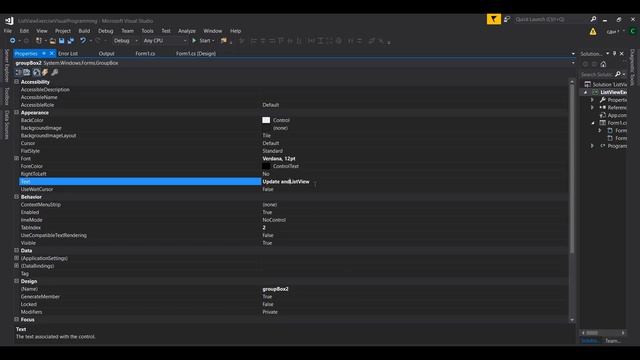Collapse the Appearance category
Screen dimensions: 640x360
click(17, 112)
